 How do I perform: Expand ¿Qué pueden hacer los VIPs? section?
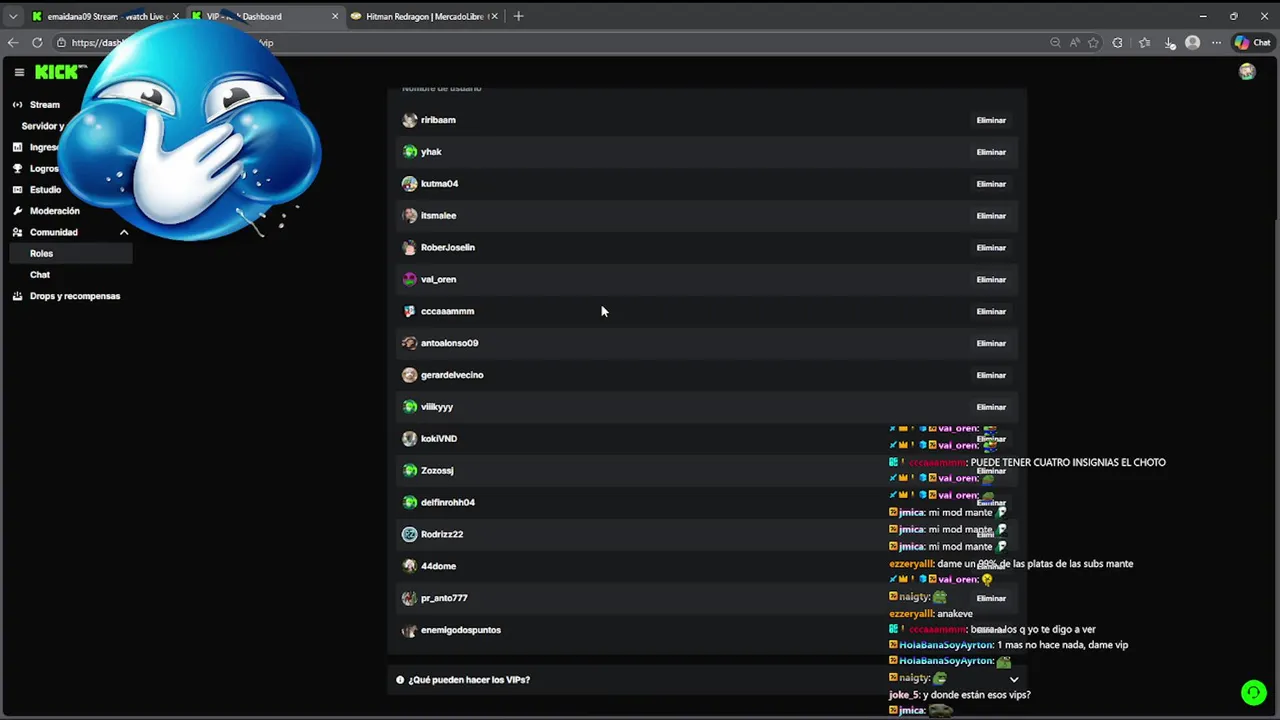[706, 680]
